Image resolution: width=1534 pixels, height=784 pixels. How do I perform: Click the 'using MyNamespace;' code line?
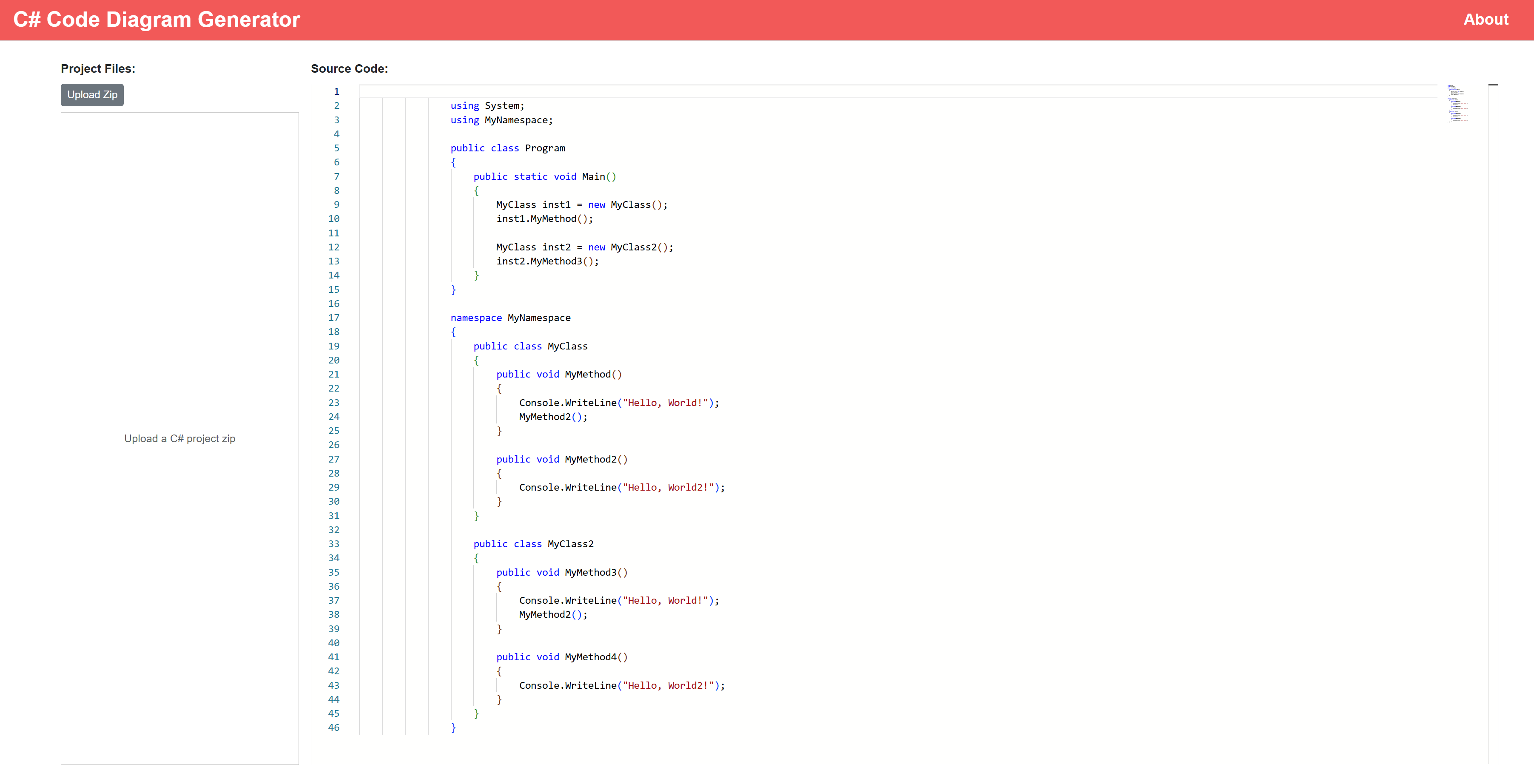501,120
